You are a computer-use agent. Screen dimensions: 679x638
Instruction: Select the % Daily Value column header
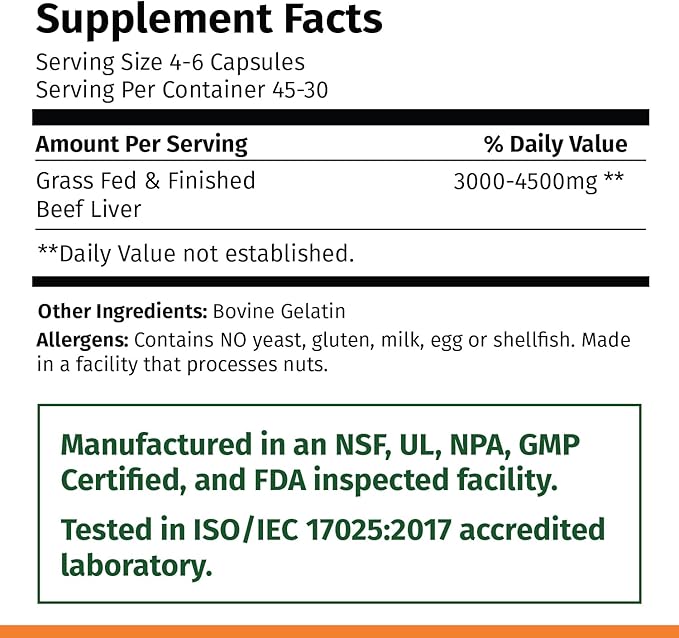pyautogui.click(x=555, y=144)
